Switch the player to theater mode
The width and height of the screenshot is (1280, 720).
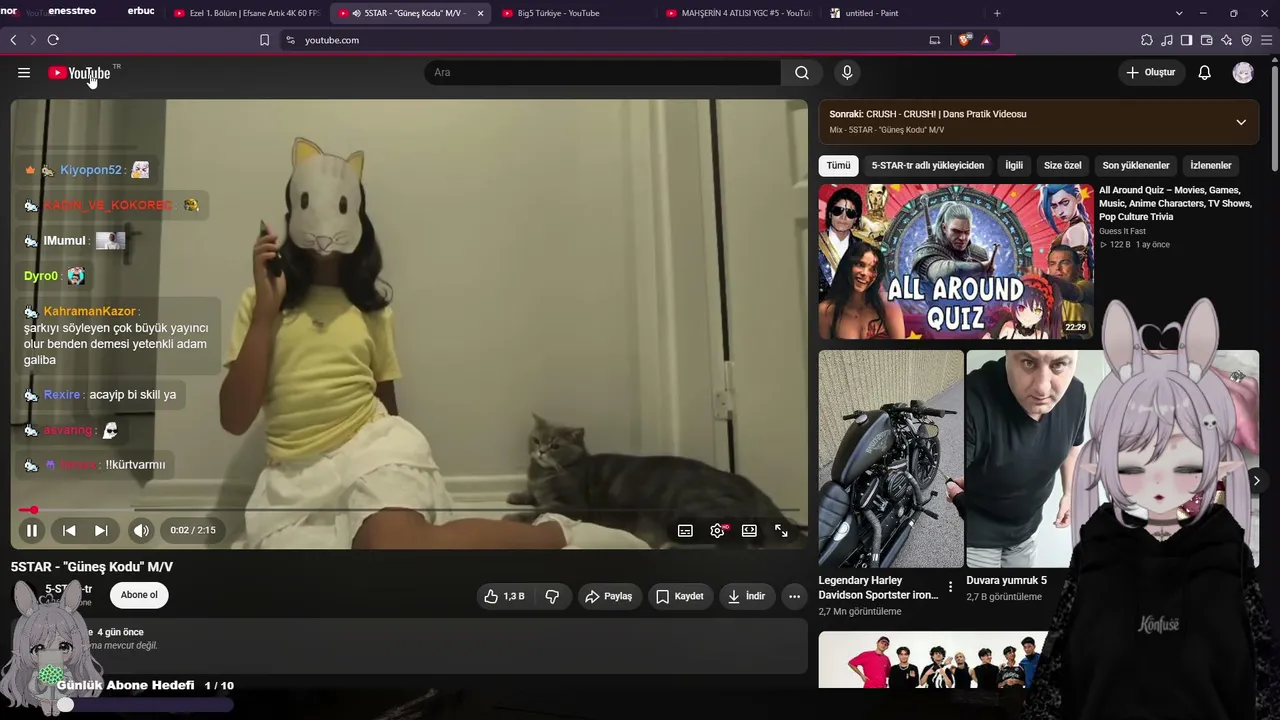coord(749,531)
